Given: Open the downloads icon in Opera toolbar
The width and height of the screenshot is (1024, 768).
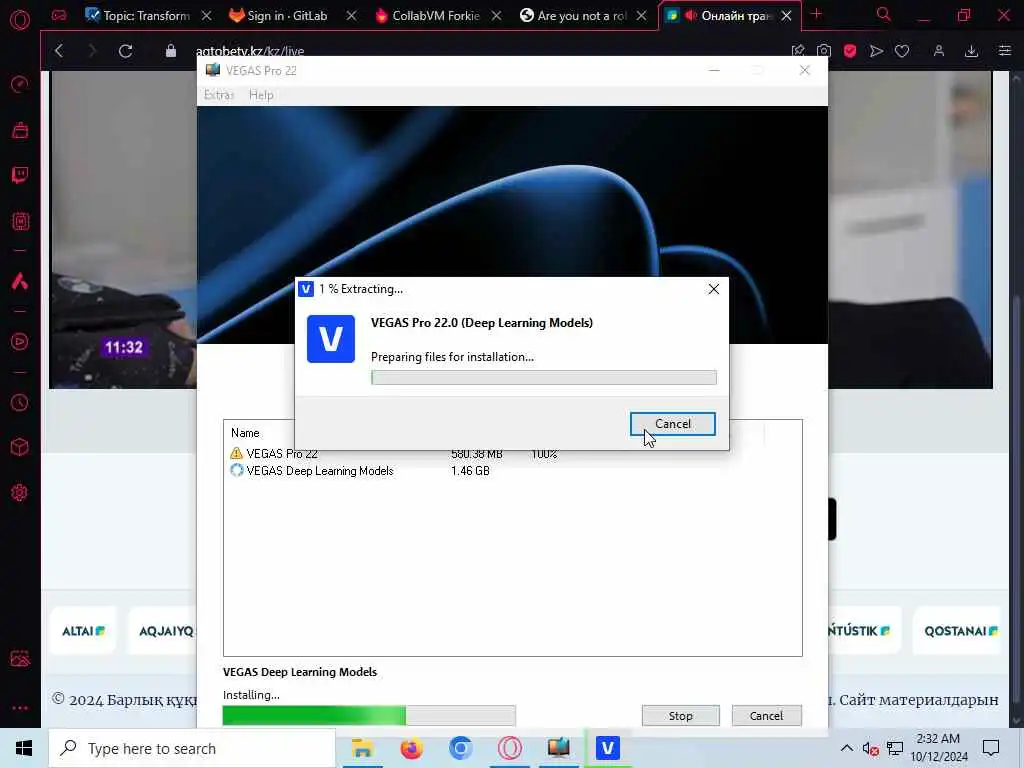Looking at the screenshot, I should coord(971,51).
